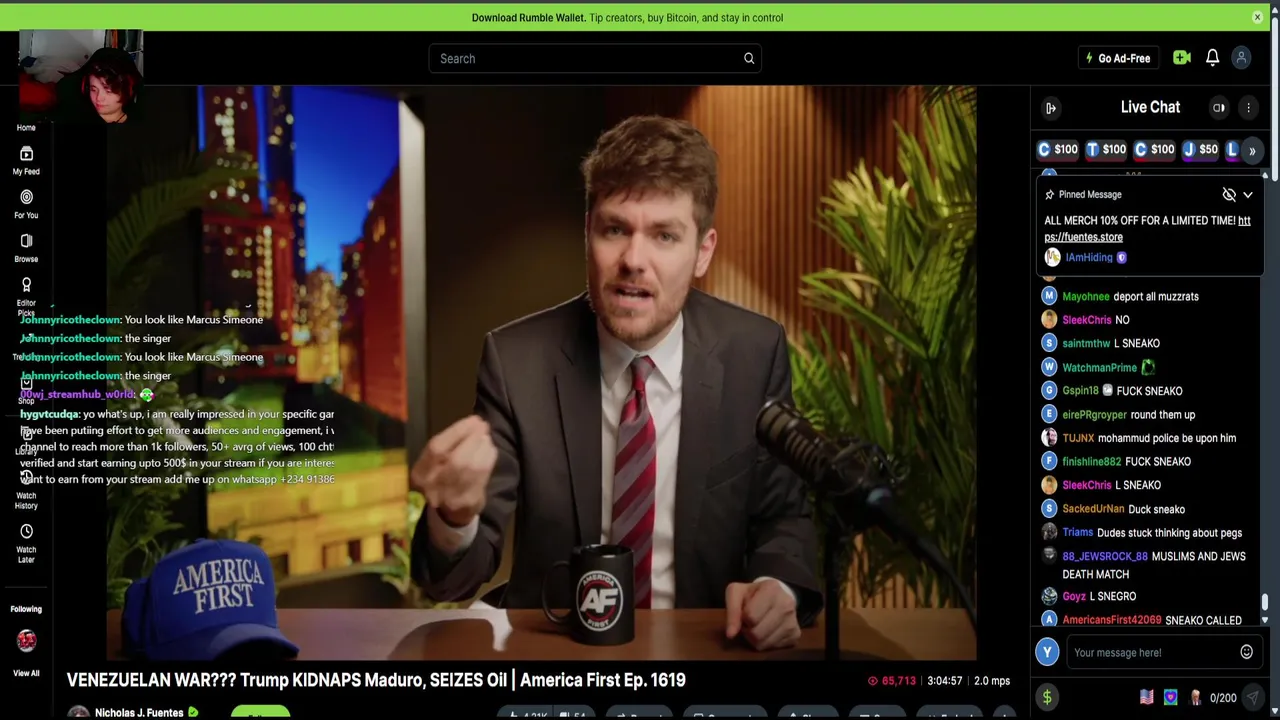
Task: Click chat scrollbar down arrow
Action: click(1264, 621)
